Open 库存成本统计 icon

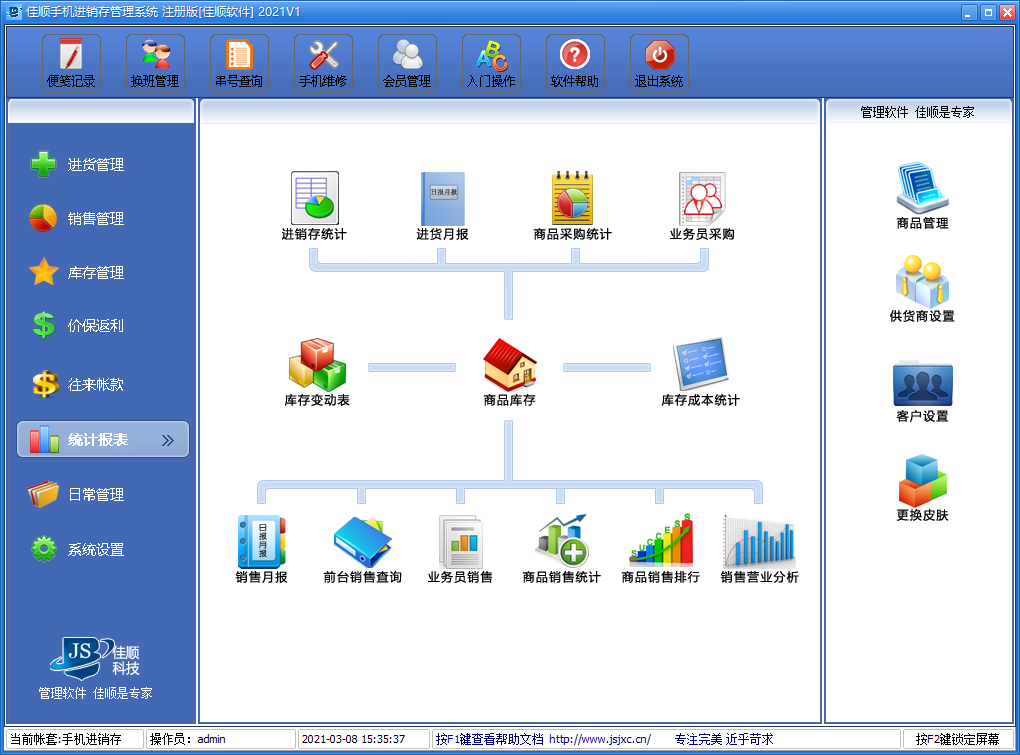pyautogui.click(x=701, y=372)
